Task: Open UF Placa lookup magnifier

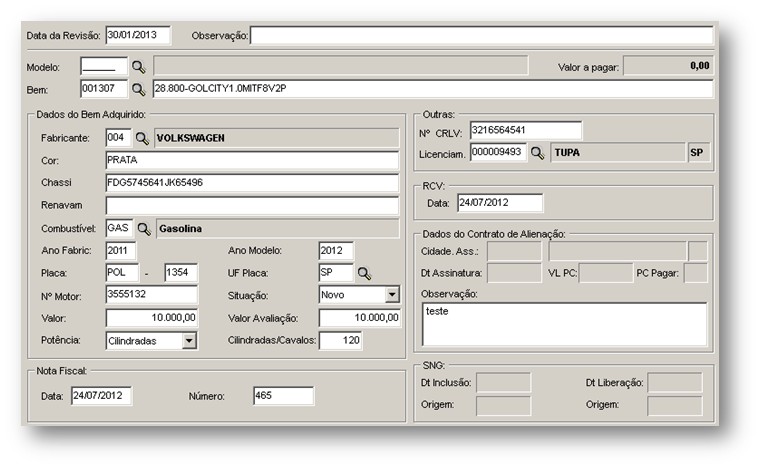Action: [x=364, y=273]
